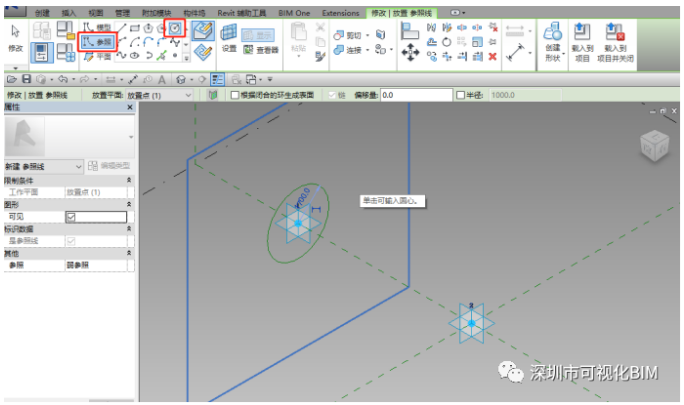Click the Edit Type (编辑类型) button
This screenshot has height=405, width=684.
coord(109,166)
